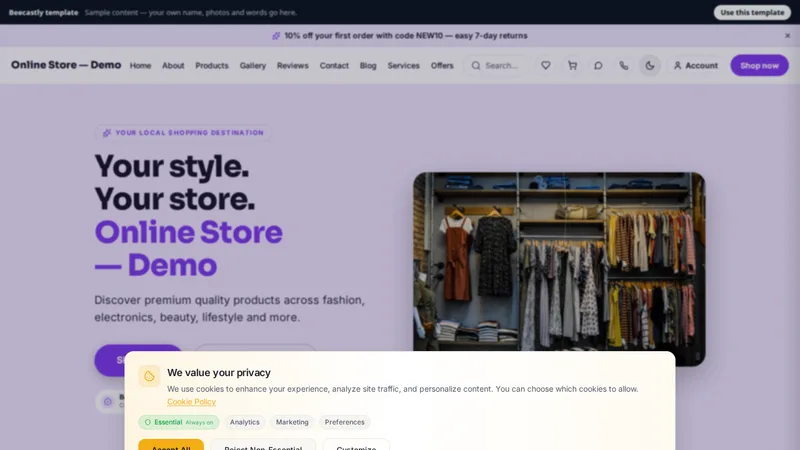Viewport: 800px width, 450px height.
Task: Click Use this template button
Action: (752, 12)
